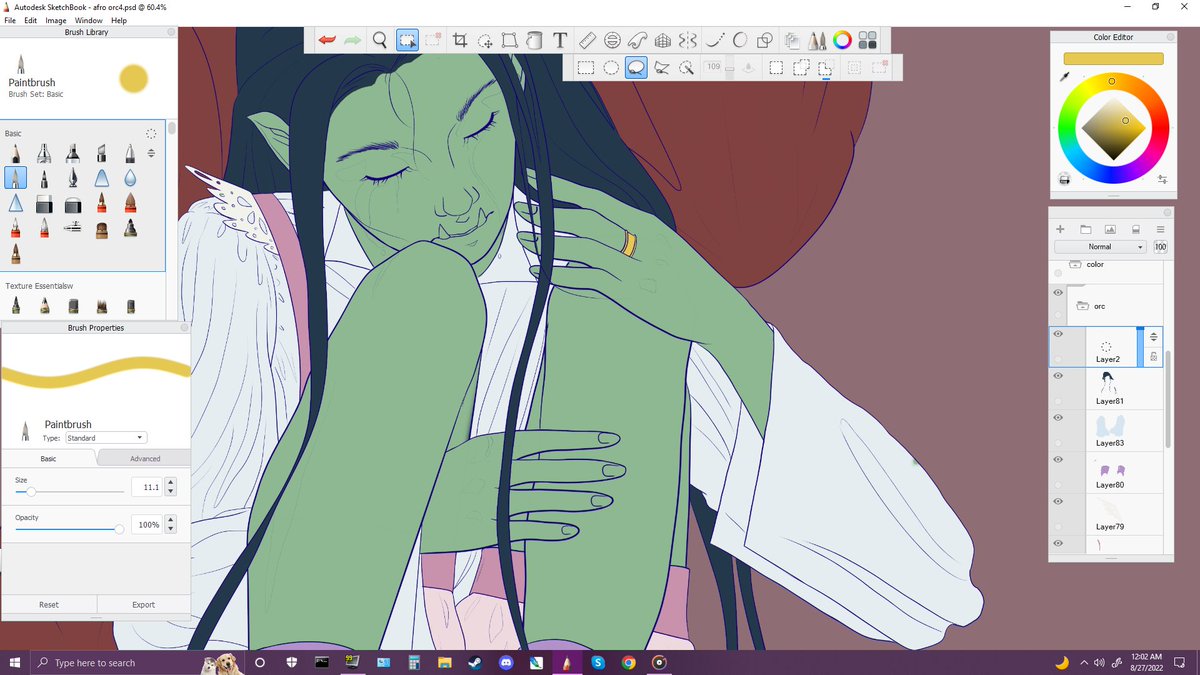The height and width of the screenshot is (675, 1200).
Task: Select the Text tool
Action: [560, 41]
